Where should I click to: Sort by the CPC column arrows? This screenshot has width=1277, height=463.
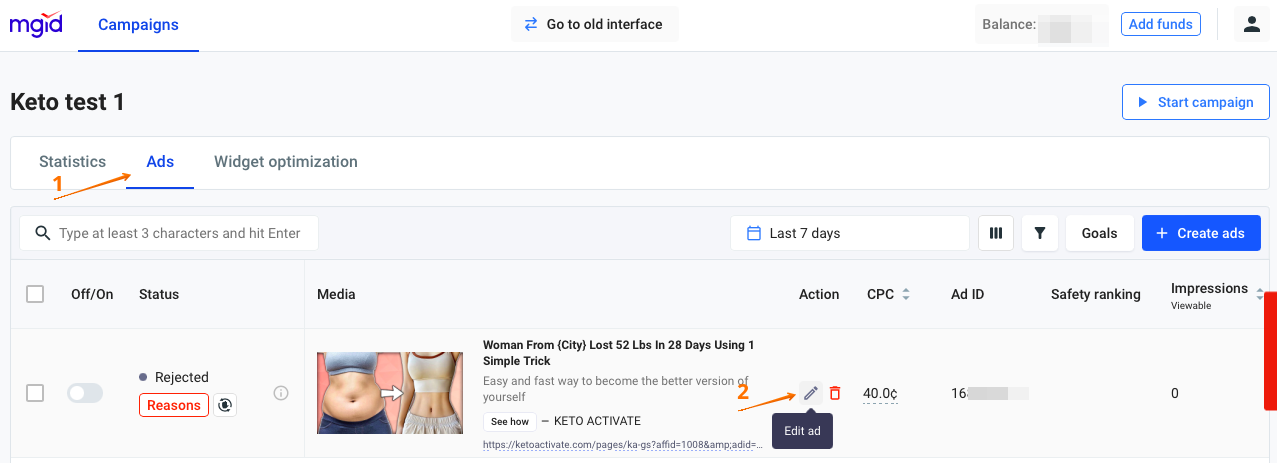click(x=906, y=294)
